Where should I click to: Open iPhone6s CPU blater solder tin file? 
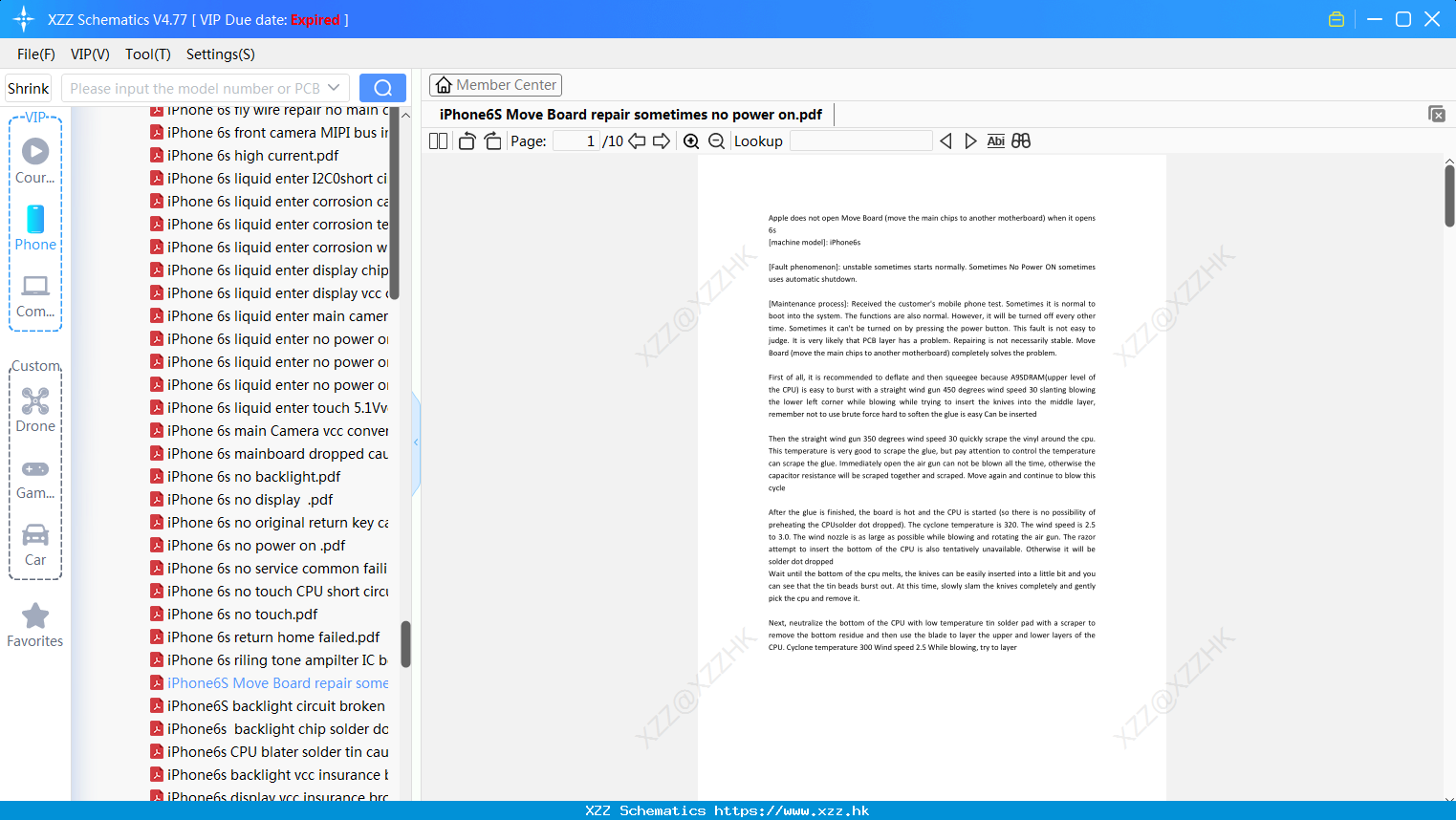click(277, 752)
